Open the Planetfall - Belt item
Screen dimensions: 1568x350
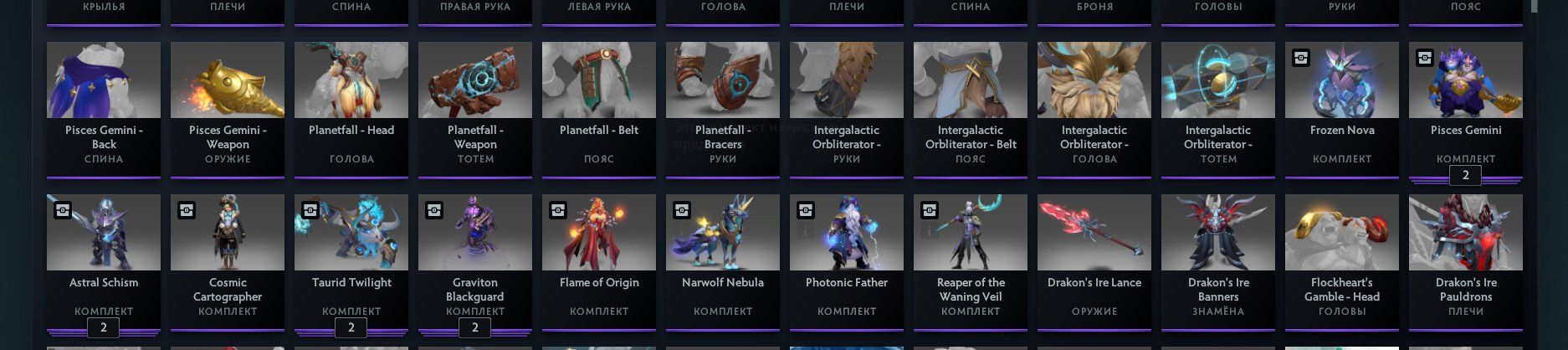[x=599, y=109]
